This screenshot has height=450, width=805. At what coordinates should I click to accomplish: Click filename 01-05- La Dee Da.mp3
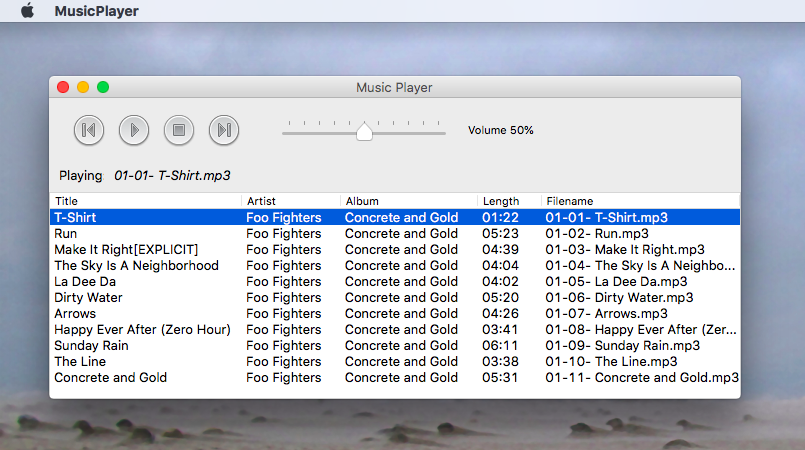(x=616, y=281)
